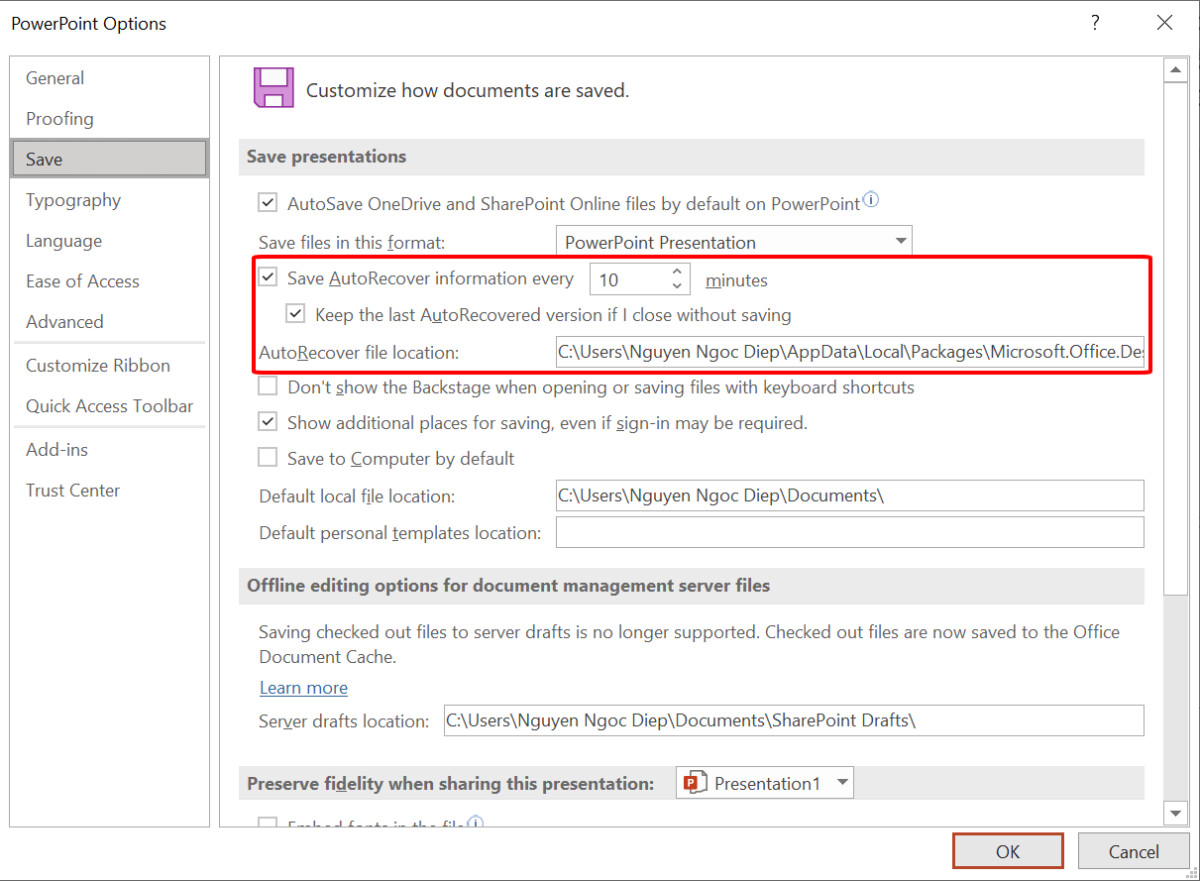Screen dimensions: 1200x881
Task: Click the Server drafts location field
Action: pos(794,720)
